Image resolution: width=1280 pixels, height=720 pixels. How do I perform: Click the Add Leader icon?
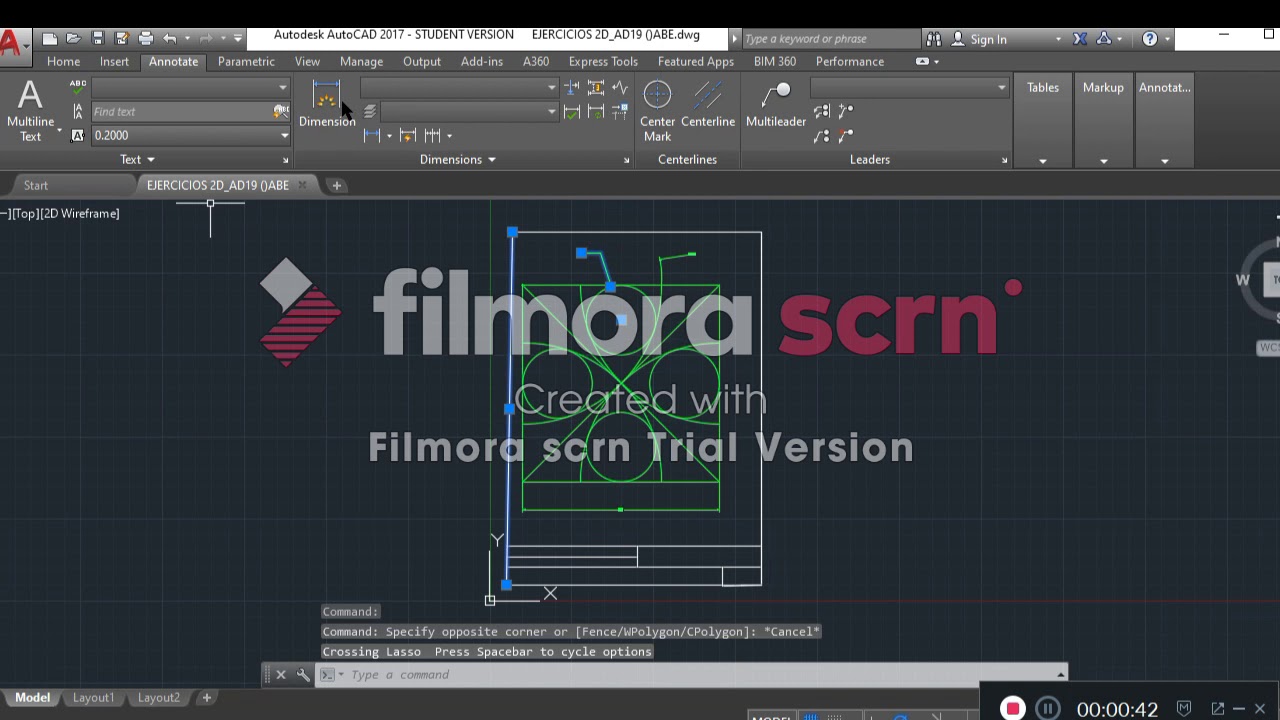click(846, 112)
